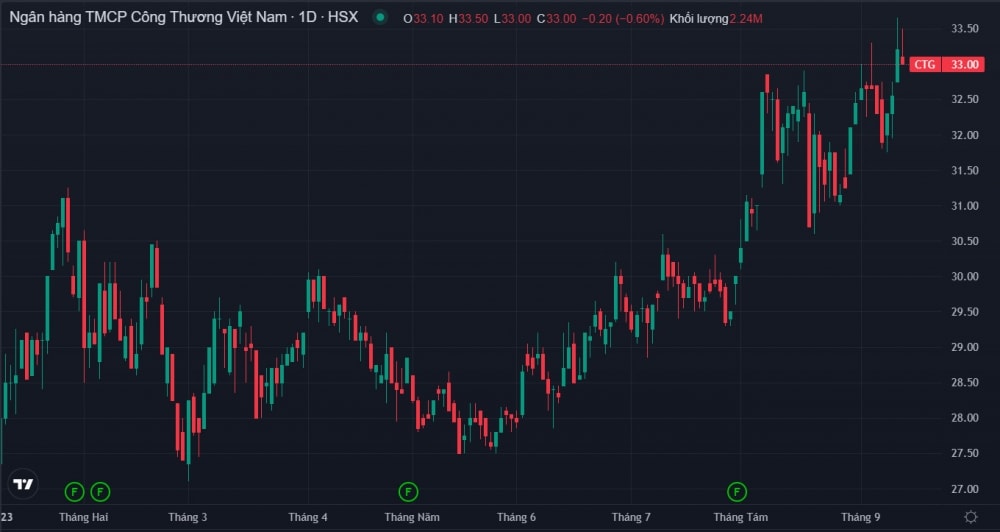Click the 28.00 price axis label
Viewport: 1000px width, 532px height.
coord(964,418)
